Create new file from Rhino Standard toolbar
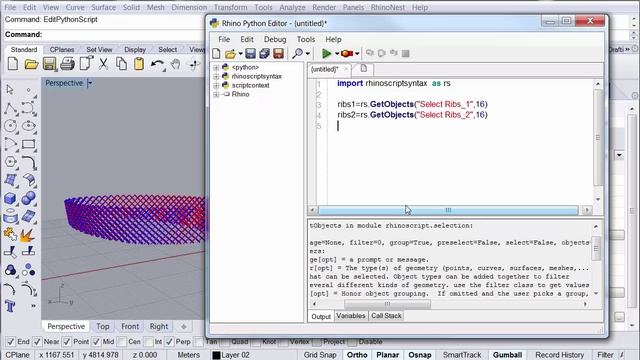Viewport: 640px width, 360px height. [13, 64]
